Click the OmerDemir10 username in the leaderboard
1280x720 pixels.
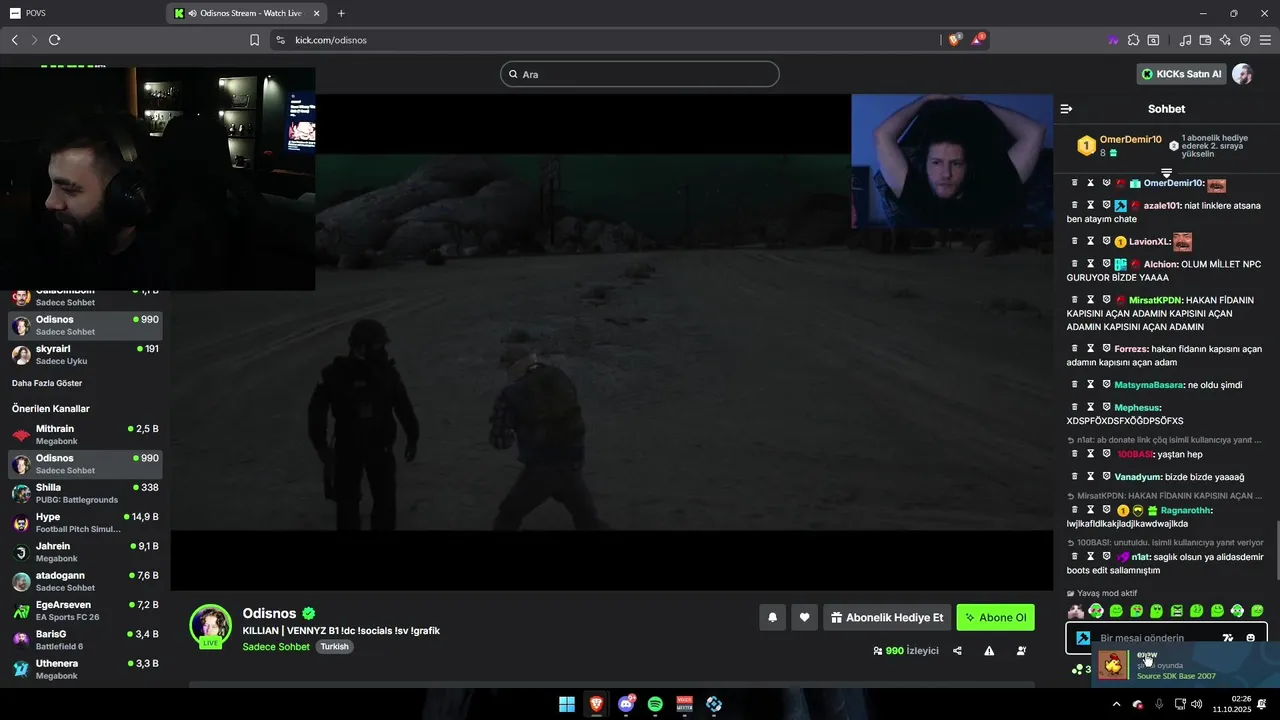pos(1130,140)
